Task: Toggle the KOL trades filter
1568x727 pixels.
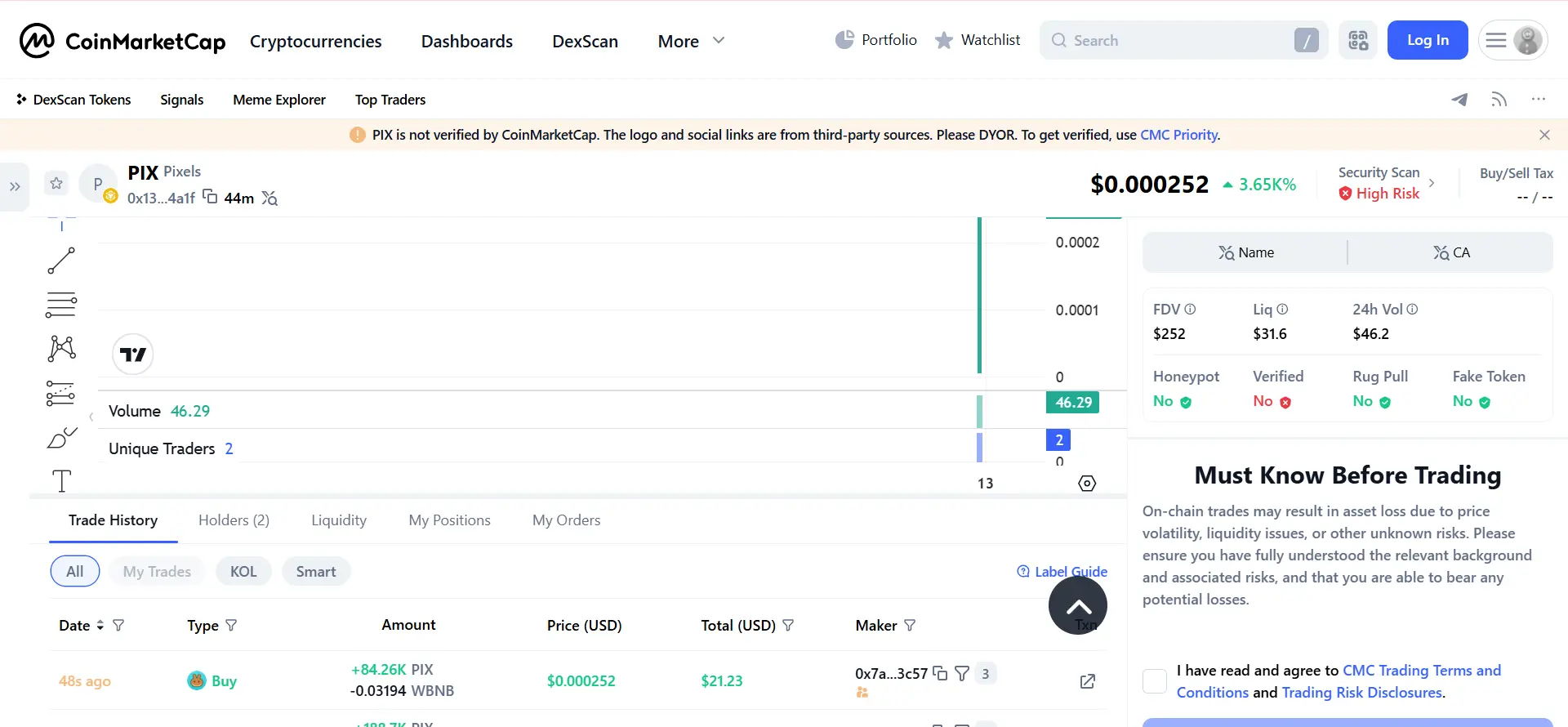Action: pyautogui.click(x=243, y=572)
